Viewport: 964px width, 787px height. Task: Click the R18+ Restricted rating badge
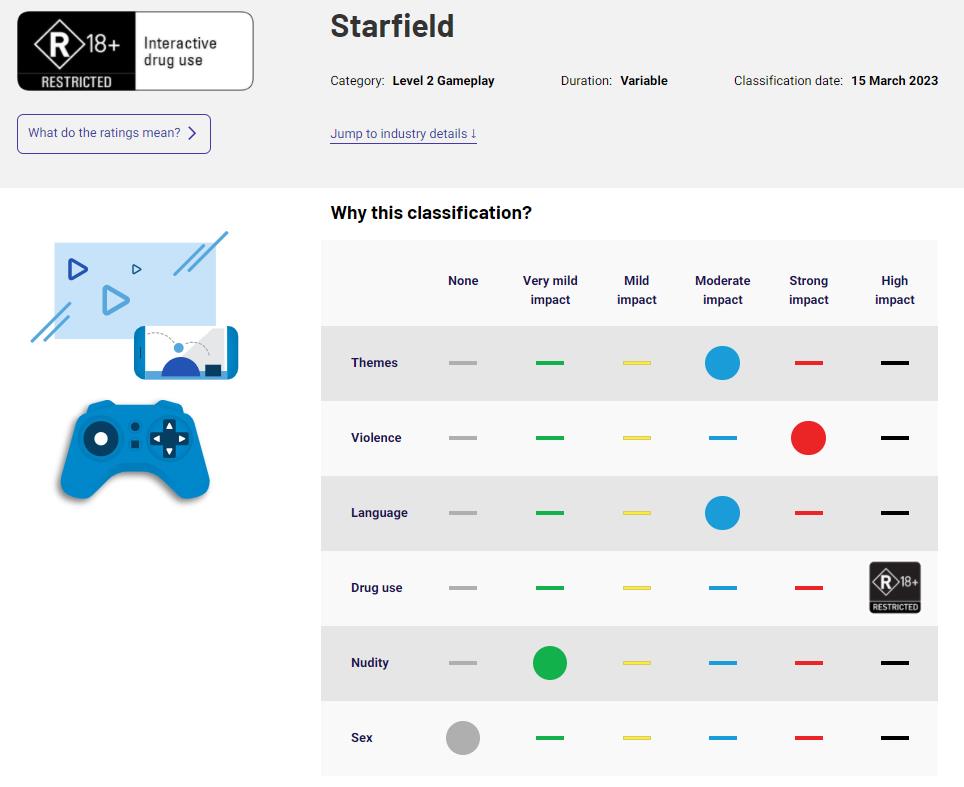[76, 51]
